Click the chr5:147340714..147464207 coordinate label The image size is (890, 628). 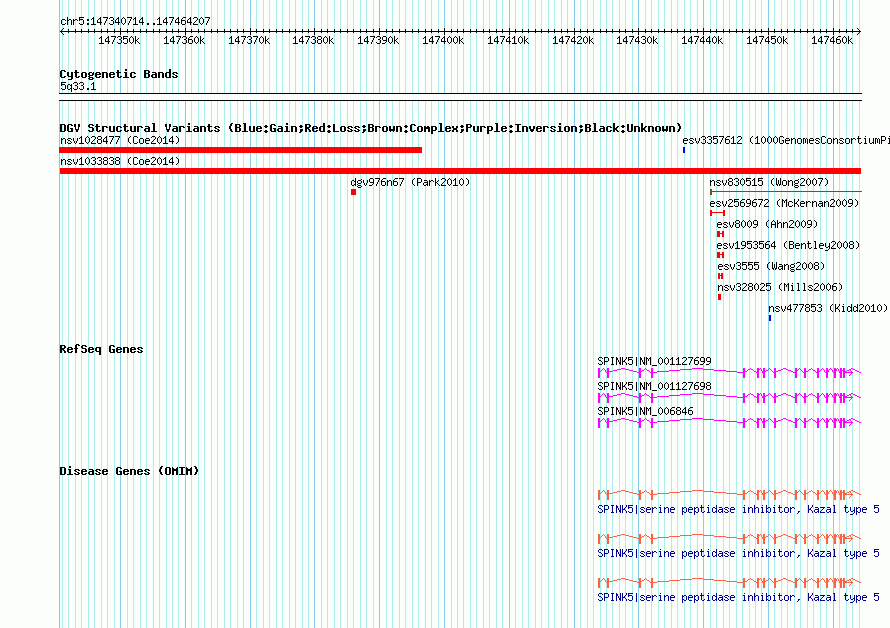(x=135, y=21)
